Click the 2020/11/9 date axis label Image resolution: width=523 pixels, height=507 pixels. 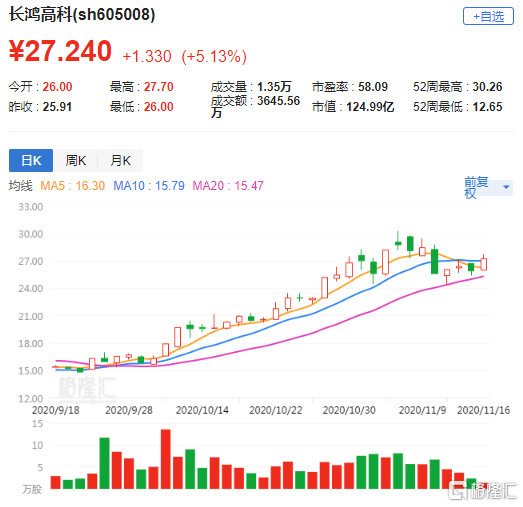point(422,410)
